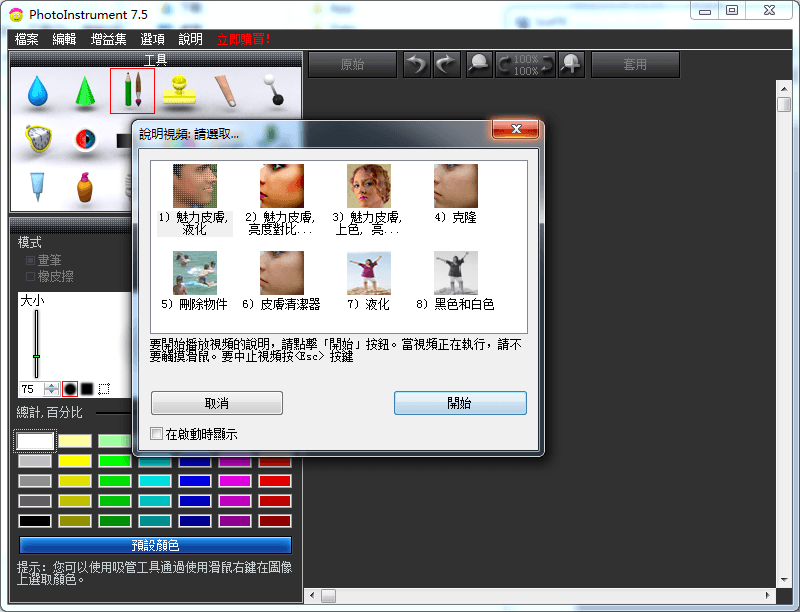Click the zoom out magnifier icon
This screenshot has height=612, width=800.
tap(479, 65)
